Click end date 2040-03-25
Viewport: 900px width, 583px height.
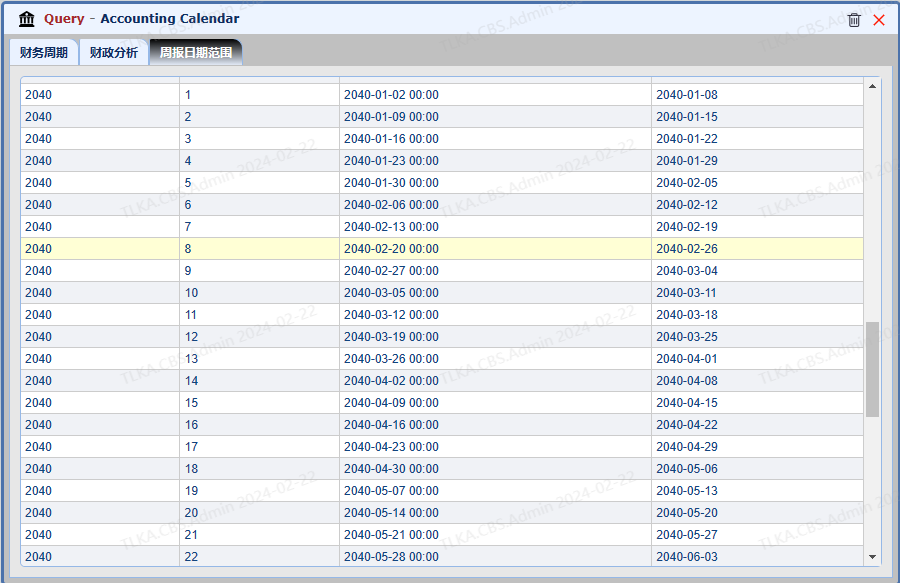pyautogui.click(x=757, y=337)
